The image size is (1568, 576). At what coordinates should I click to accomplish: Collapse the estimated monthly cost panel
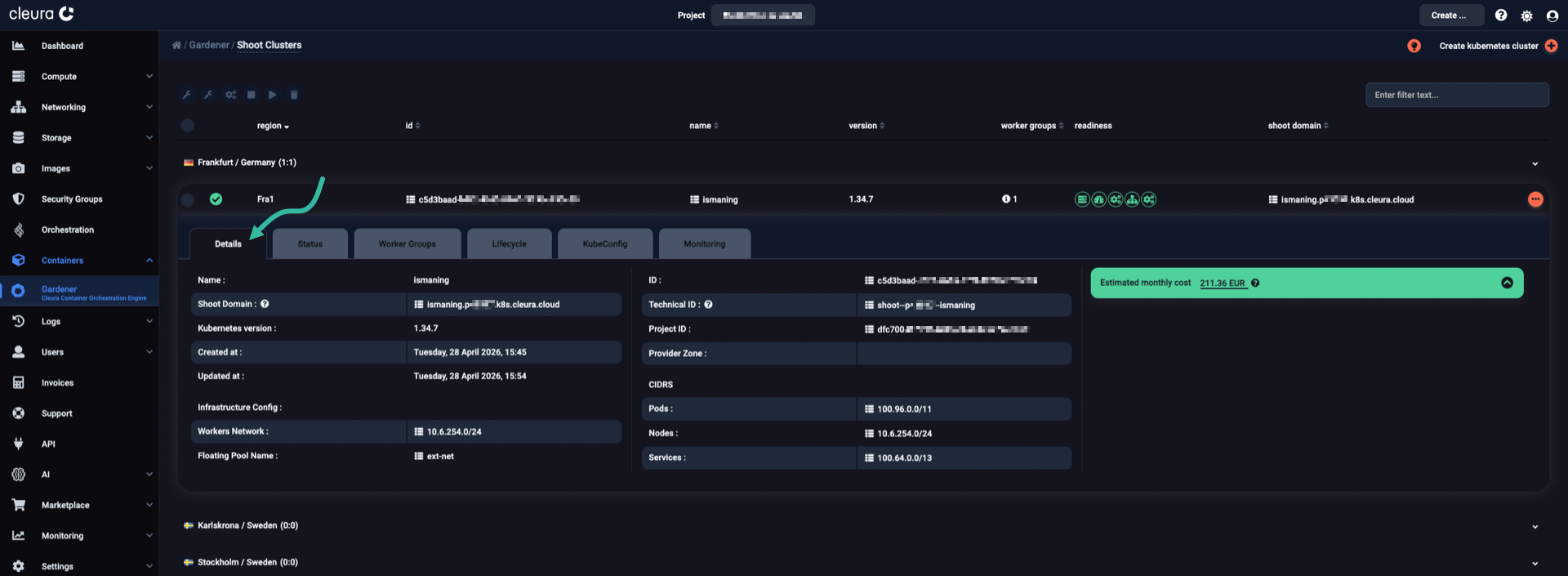(x=1507, y=283)
